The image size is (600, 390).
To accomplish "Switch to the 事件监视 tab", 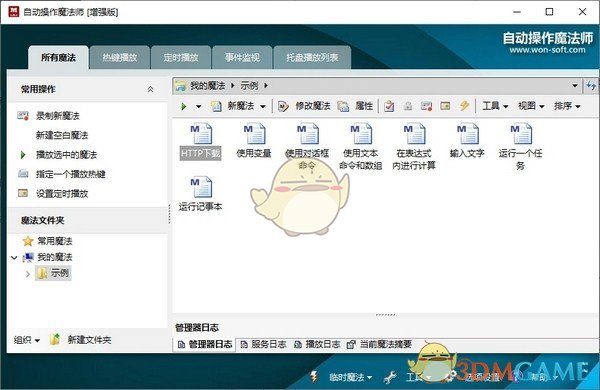I will [x=242, y=57].
